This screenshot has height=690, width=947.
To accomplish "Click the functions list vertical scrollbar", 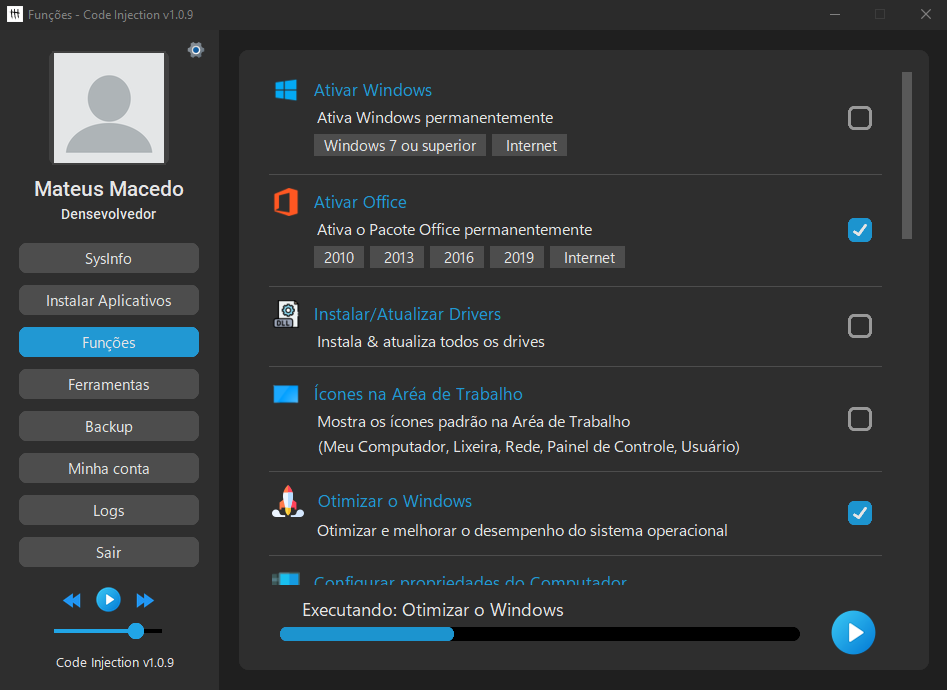I will click(x=907, y=155).
